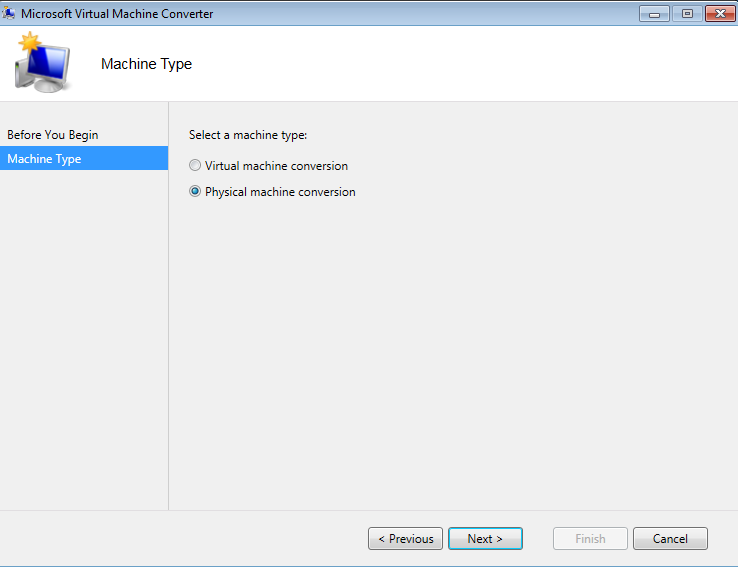738x567 pixels.
Task: Click the 'Physical machine conversion' label text
Action: (280, 192)
